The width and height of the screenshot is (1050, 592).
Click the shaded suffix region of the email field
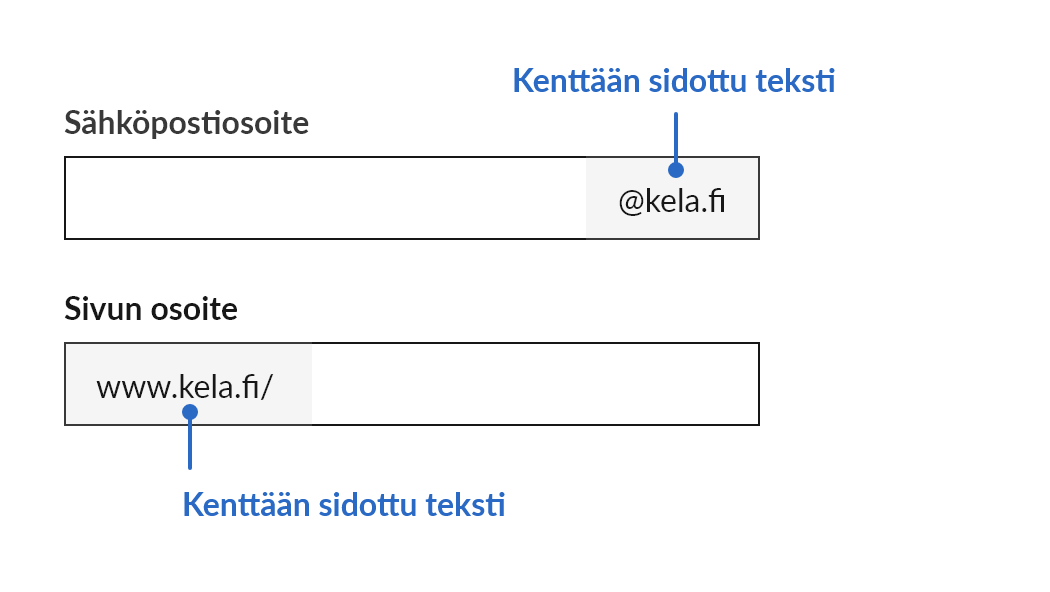click(x=672, y=197)
